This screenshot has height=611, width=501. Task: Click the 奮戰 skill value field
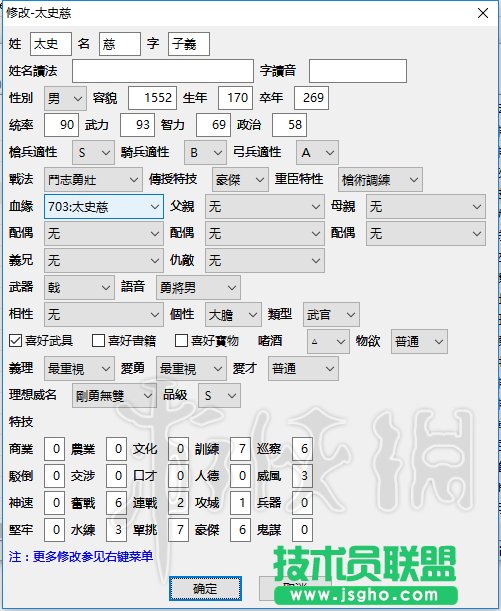116,503
